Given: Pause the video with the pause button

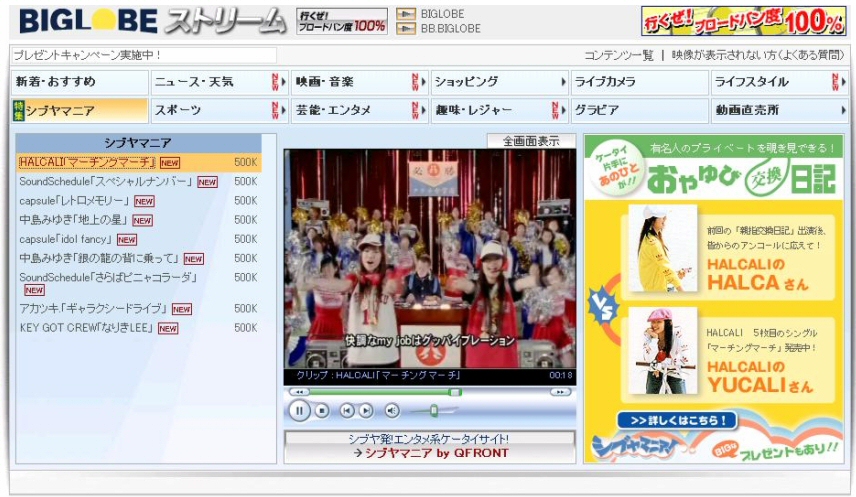Looking at the screenshot, I should (x=299, y=411).
